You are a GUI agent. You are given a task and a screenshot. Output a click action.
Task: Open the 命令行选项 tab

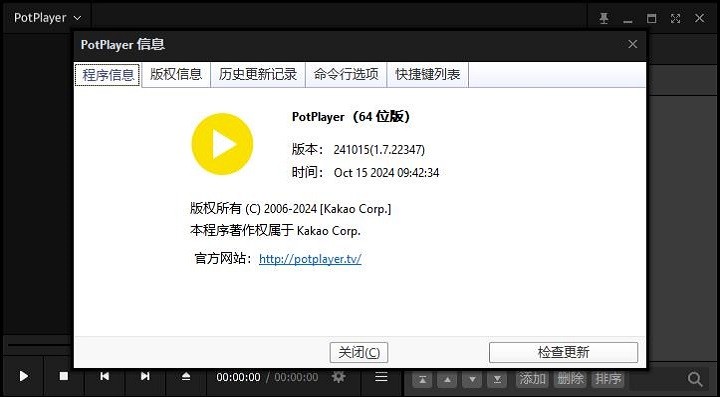(346, 74)
